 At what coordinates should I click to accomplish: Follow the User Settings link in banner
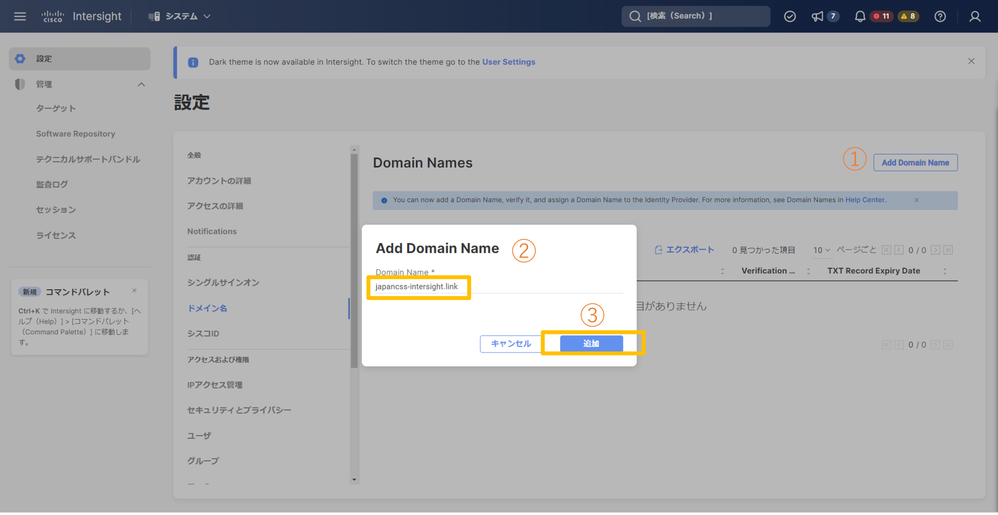point(509,62)
